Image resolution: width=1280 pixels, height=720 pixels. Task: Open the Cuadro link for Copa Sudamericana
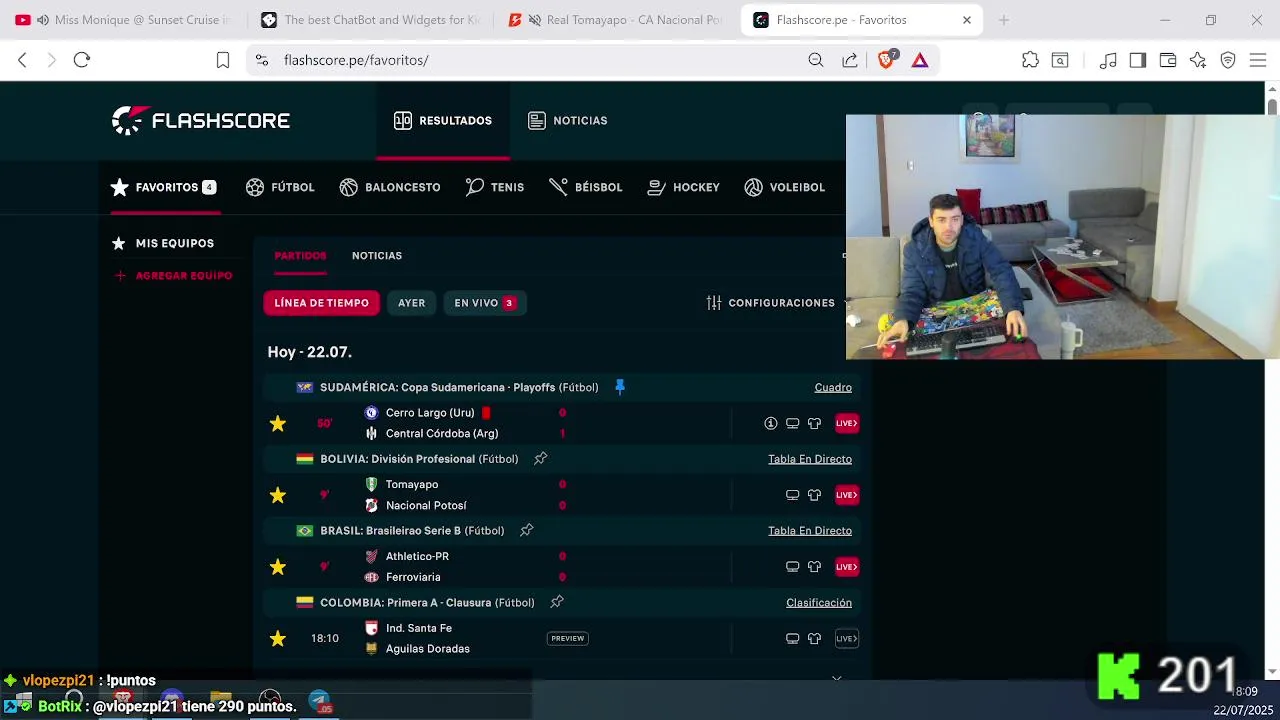pyautogui.click(x=833, y=387)
